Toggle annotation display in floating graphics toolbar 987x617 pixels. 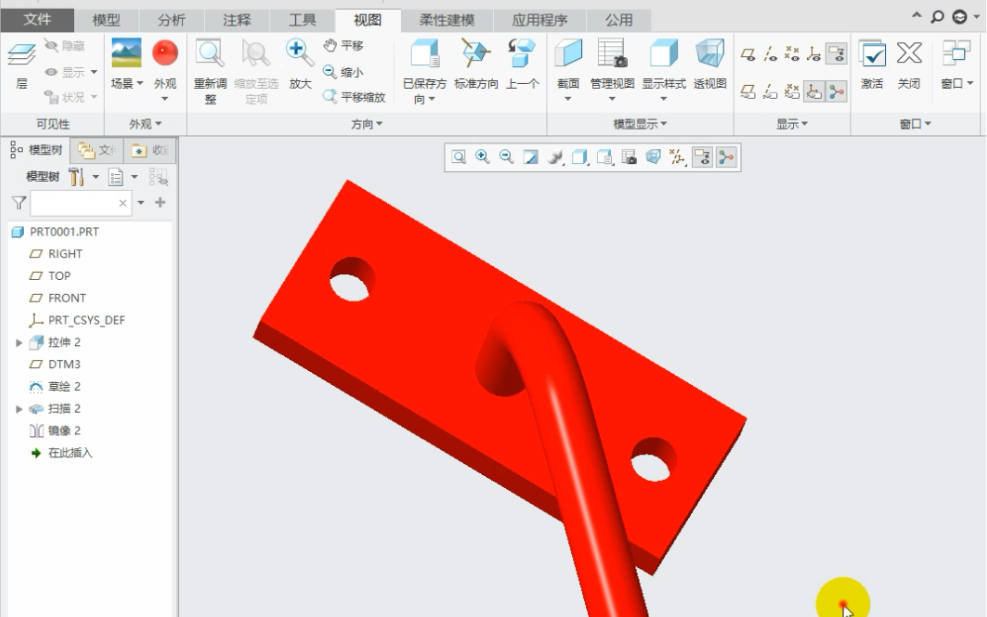(x=702, y=157)
